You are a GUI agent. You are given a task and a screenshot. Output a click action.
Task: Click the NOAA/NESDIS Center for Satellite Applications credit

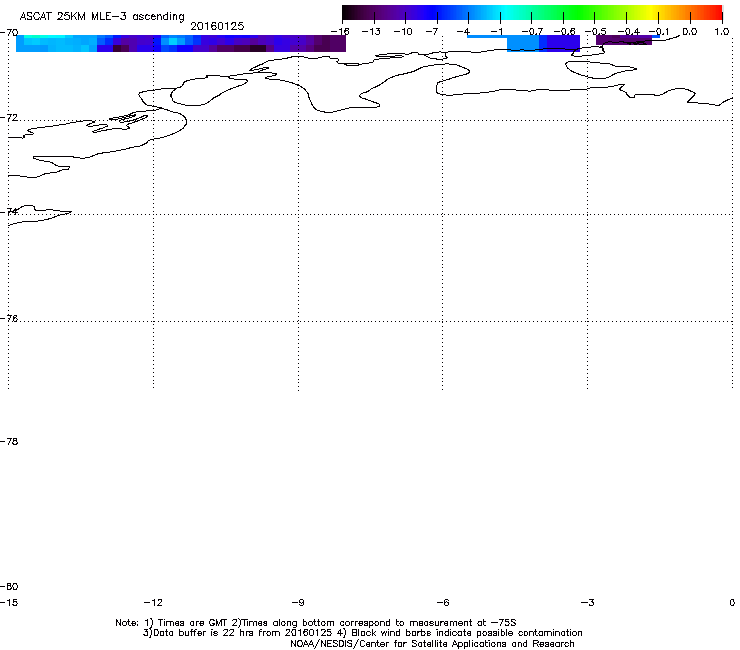(432, 644)
